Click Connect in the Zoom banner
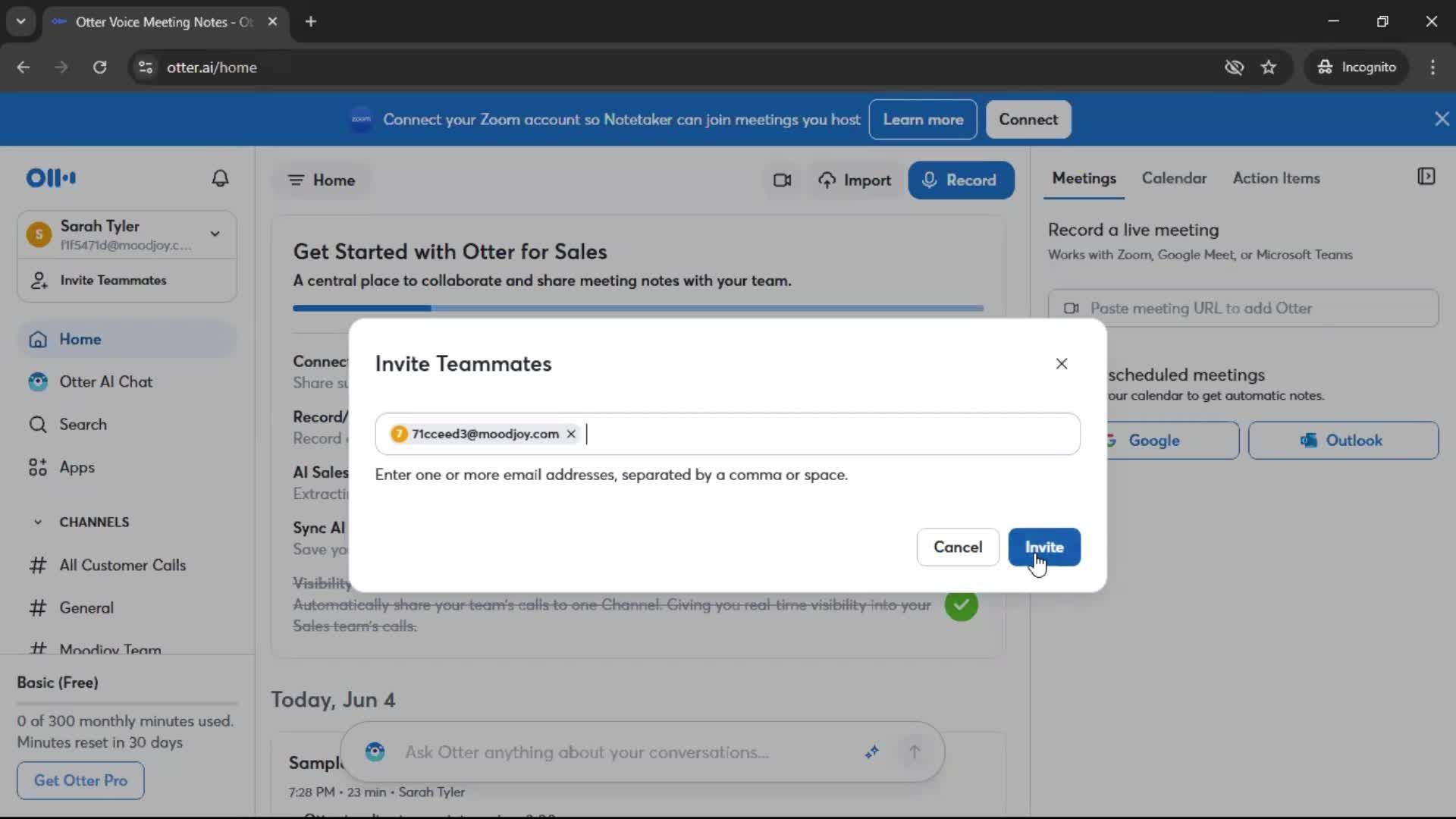Image resolution: width=1456 pixels, height=819 pixels. 1028,119
